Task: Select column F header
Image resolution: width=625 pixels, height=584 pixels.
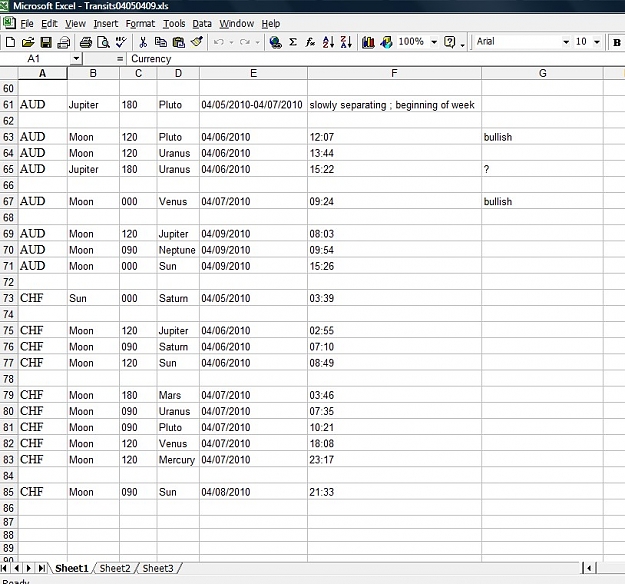Action: point(394,73)
